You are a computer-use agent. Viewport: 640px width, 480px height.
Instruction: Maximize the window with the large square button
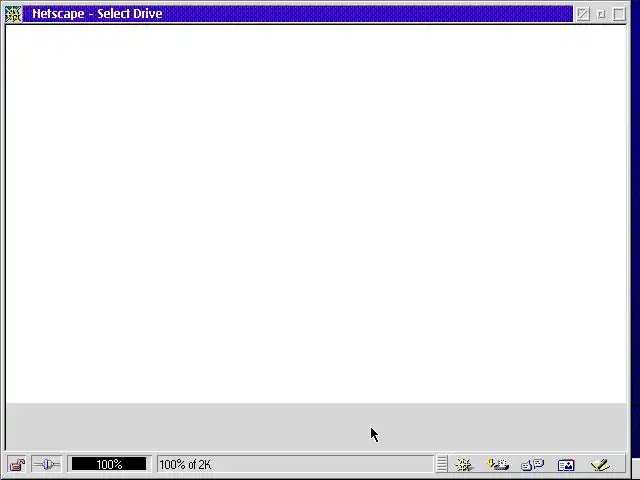pos(619,14)
